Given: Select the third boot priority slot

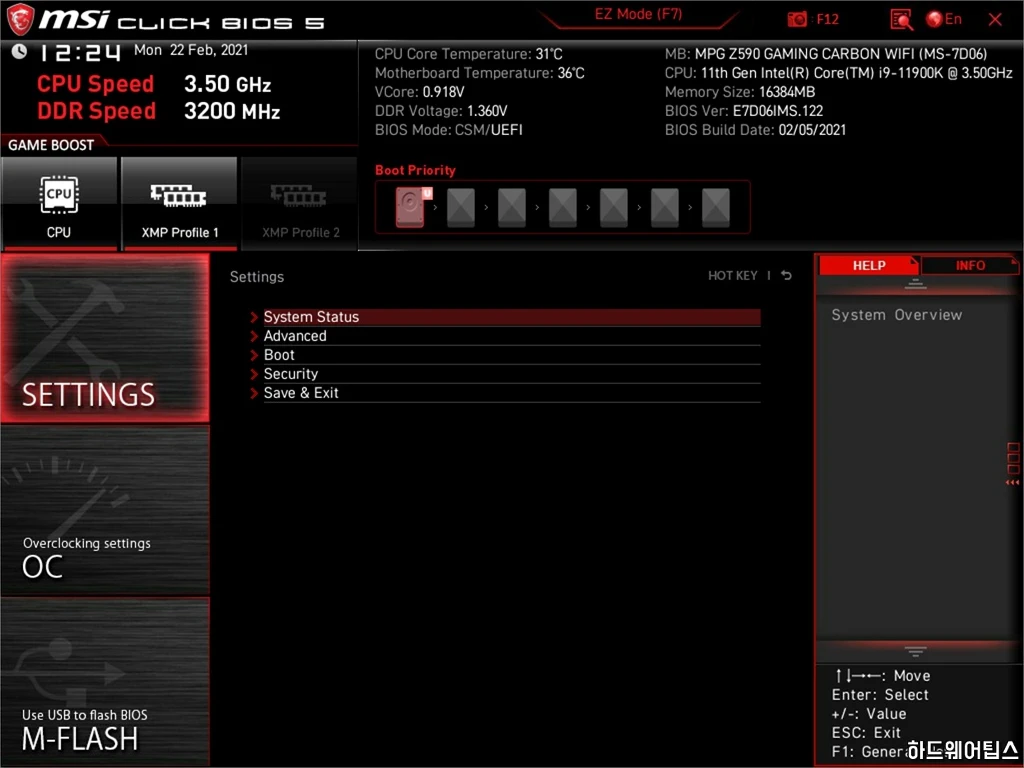Looking at the screenshot, I should click(x=512, y=208).
